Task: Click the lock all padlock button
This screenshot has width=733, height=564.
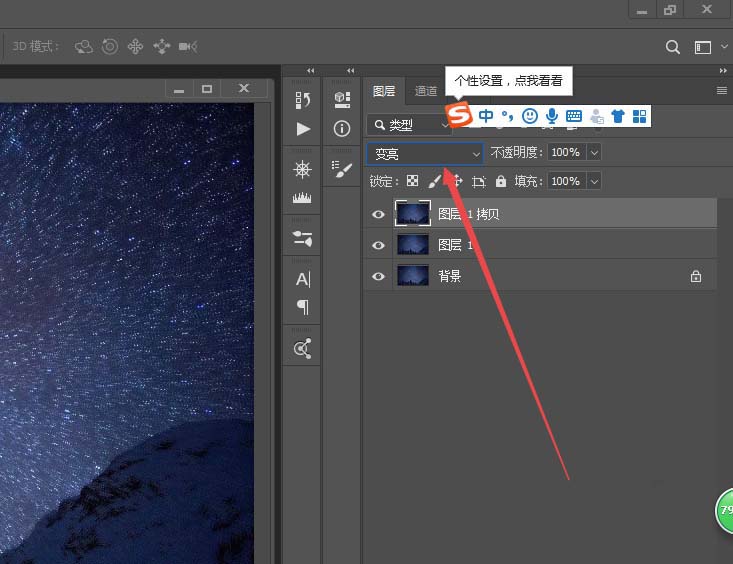Action: pyautogui.click(x=501, y=182)
